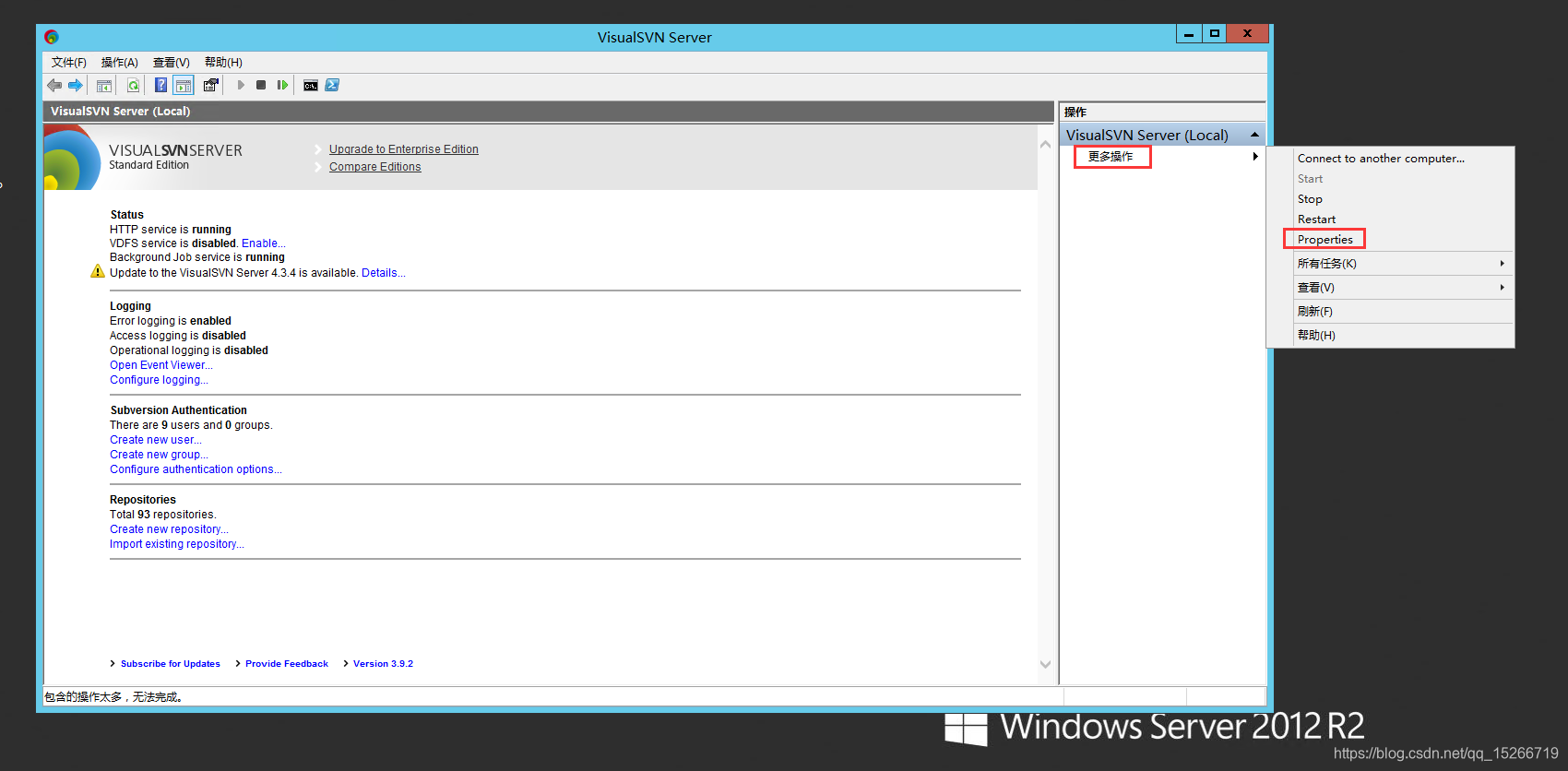Click the update warning triangle icon
Image resolution: width=1568 pixels, height=771 pixels.
(98, 271)
